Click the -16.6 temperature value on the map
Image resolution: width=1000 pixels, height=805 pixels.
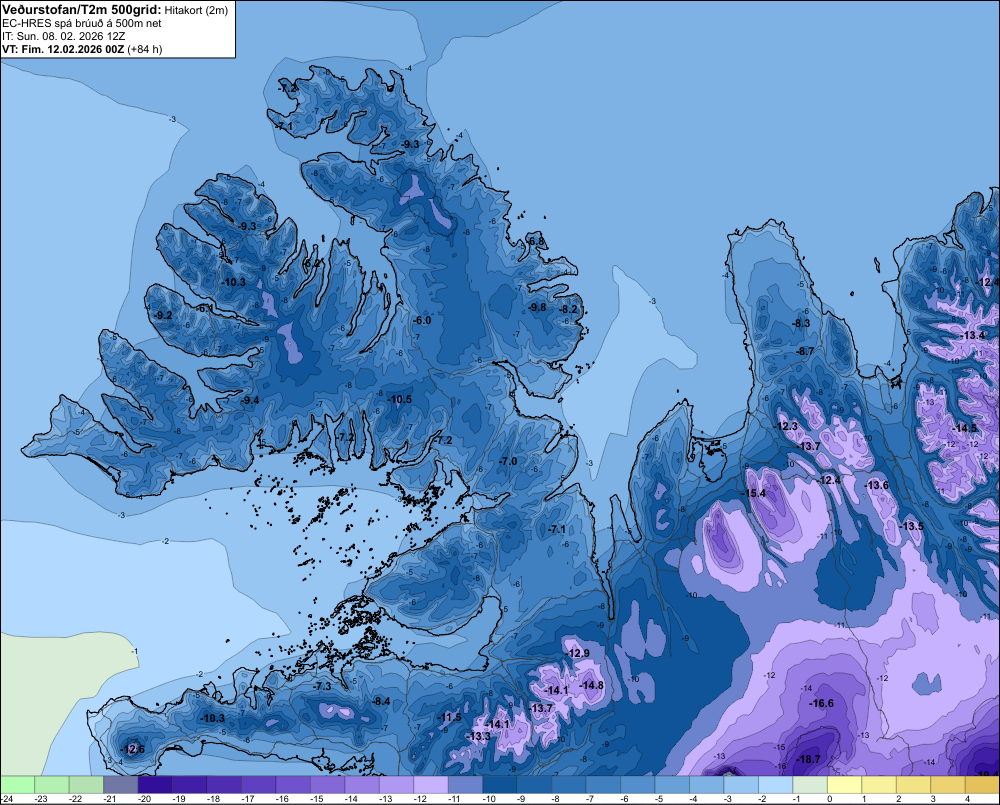pyautogui.click(x=821, y=703)
